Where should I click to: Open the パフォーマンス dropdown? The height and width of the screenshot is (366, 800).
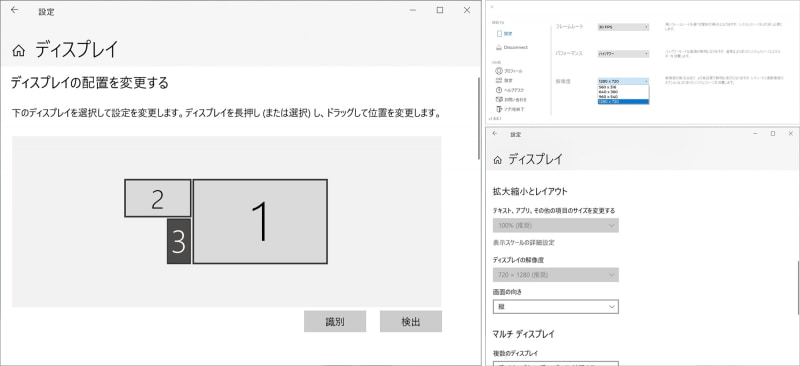click(623, 54)
